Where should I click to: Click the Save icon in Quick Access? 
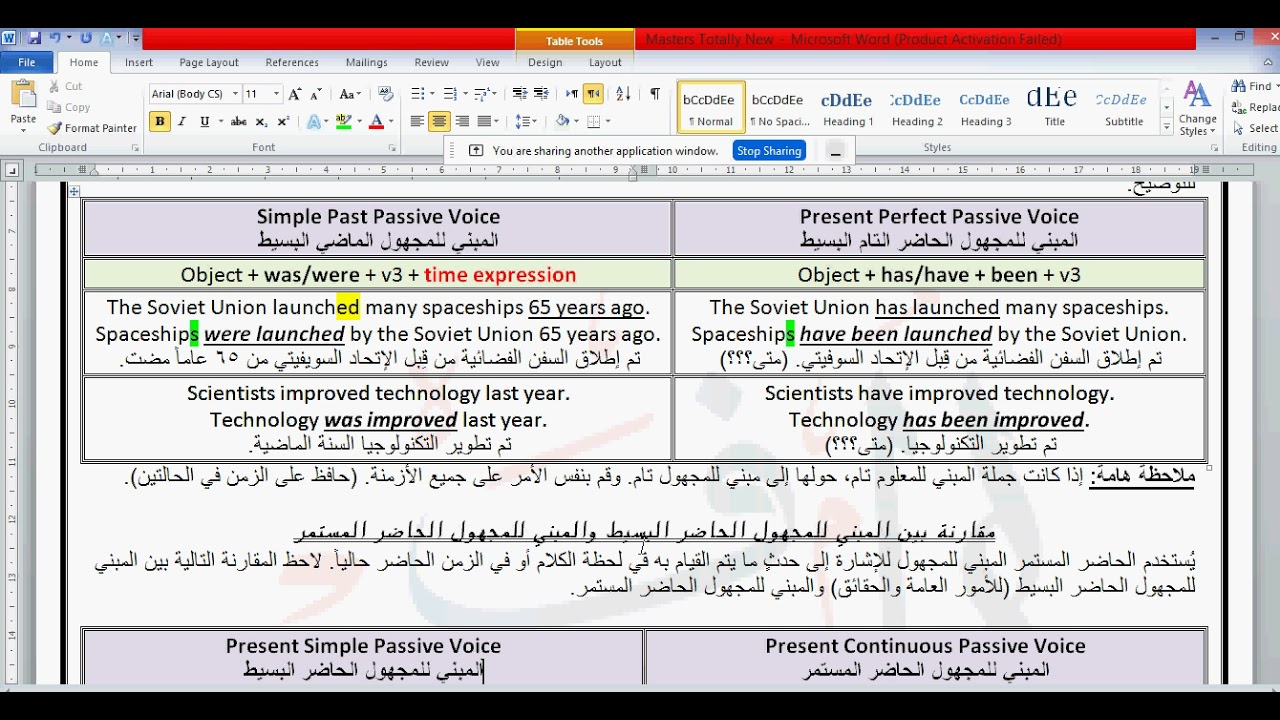[35, 38]
